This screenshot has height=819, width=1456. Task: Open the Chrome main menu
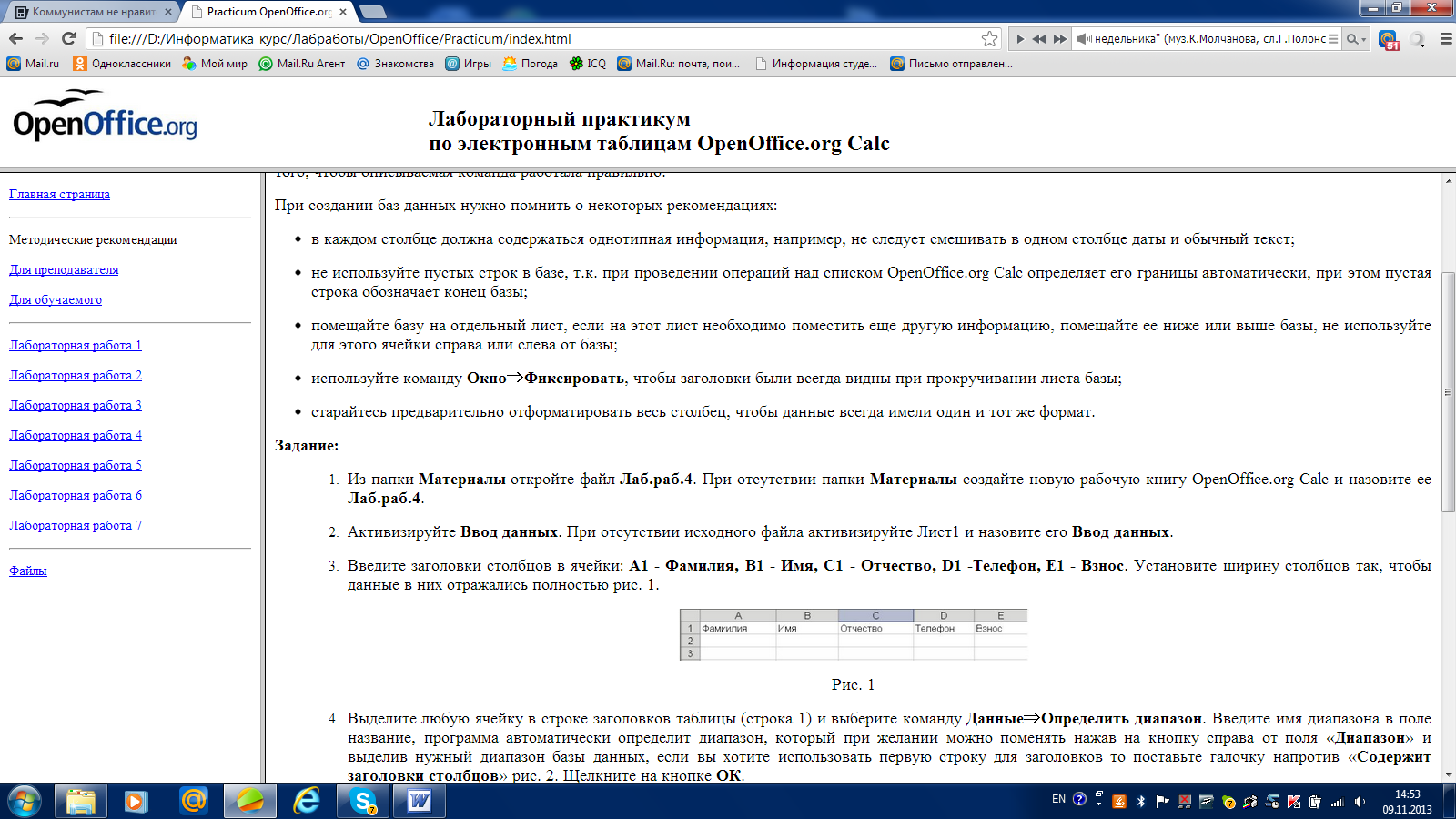pos(1445,39)
